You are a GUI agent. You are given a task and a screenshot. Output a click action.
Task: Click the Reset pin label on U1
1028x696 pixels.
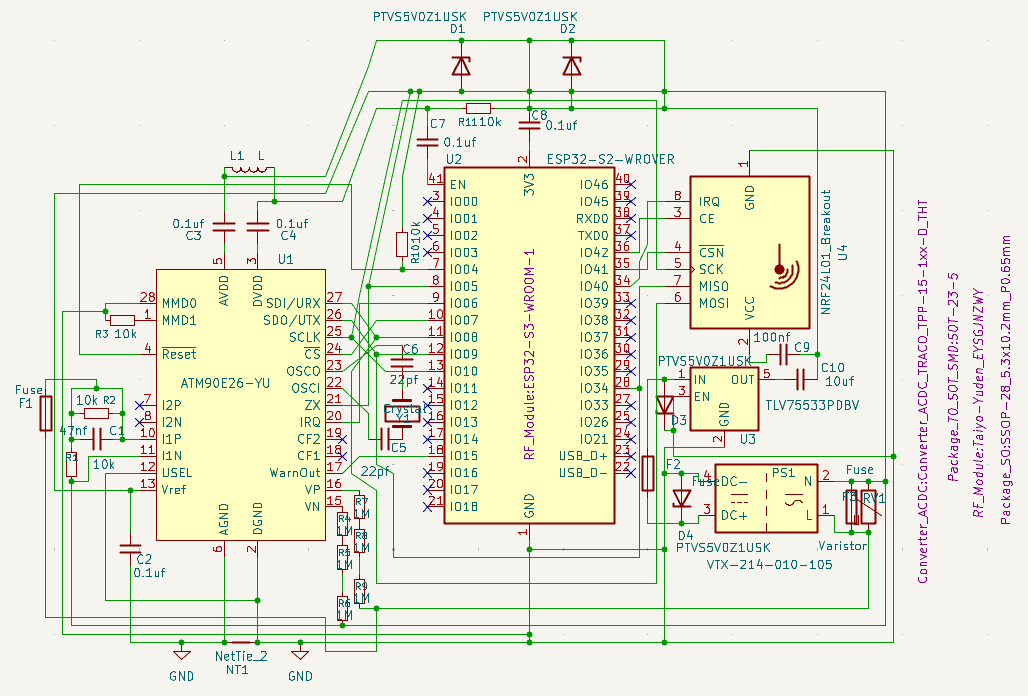(179, 354)
